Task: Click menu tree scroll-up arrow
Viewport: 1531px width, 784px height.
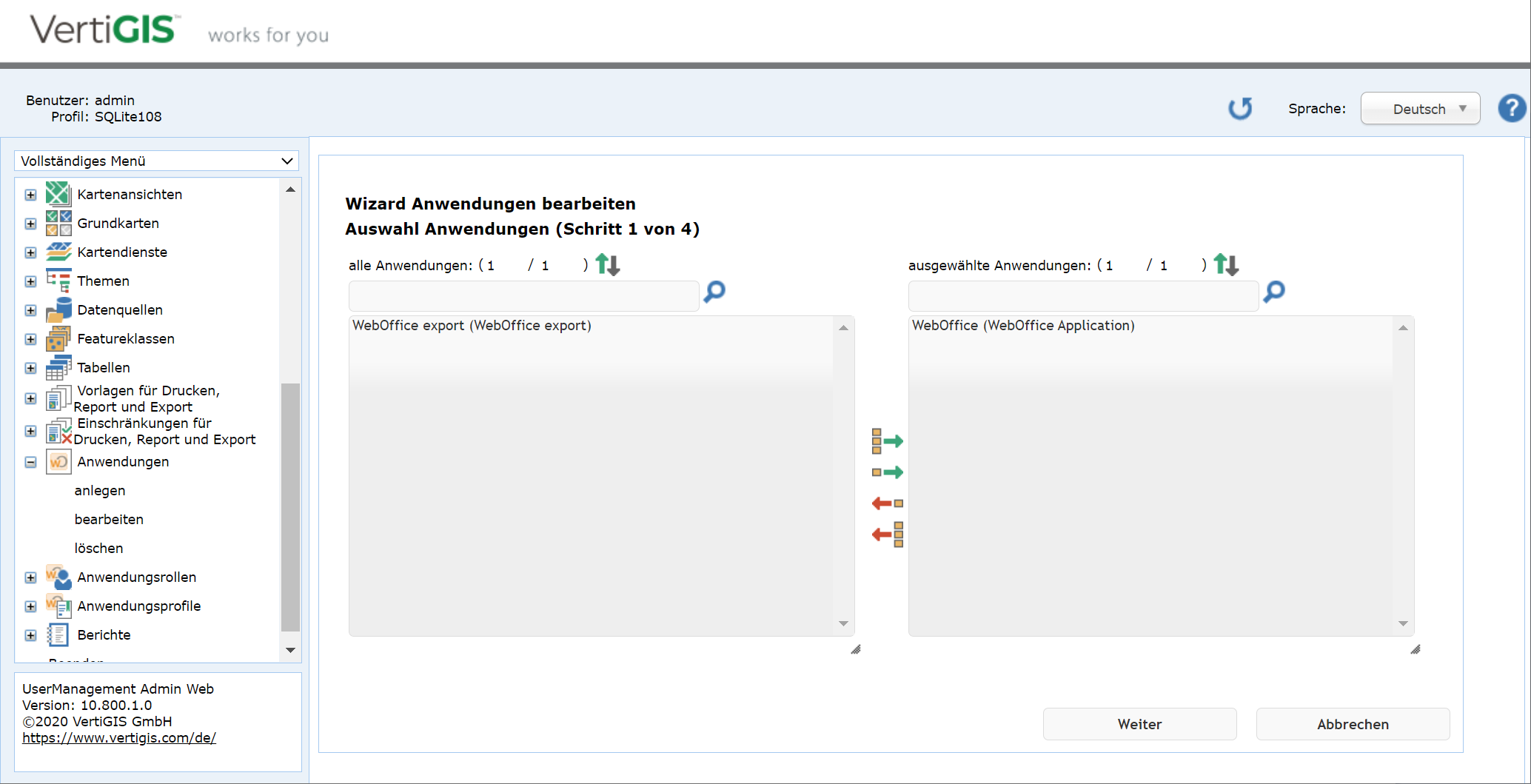Action: pos(290,190)
